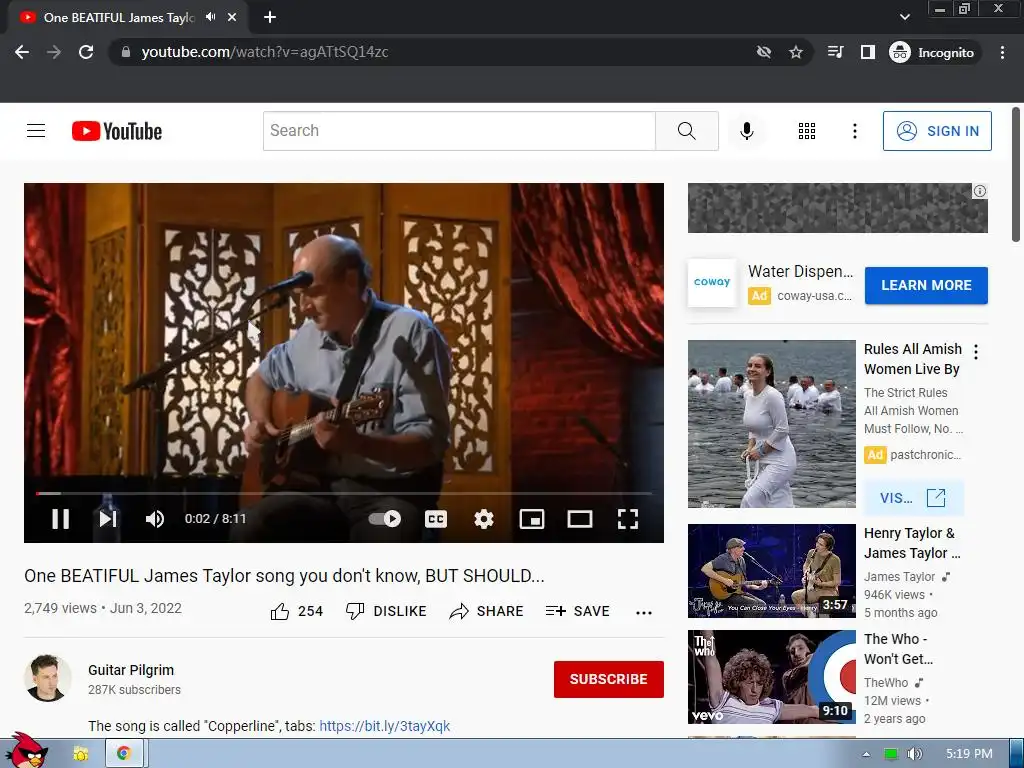Skip to the next video
Screen dimensions: 1024x768
click(108, 519)
